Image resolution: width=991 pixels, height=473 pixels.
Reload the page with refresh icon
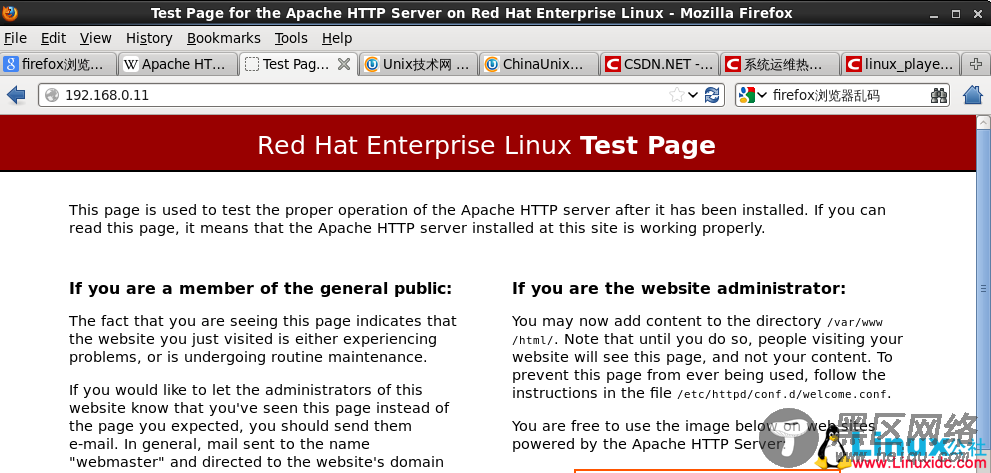tap(712, 95)
